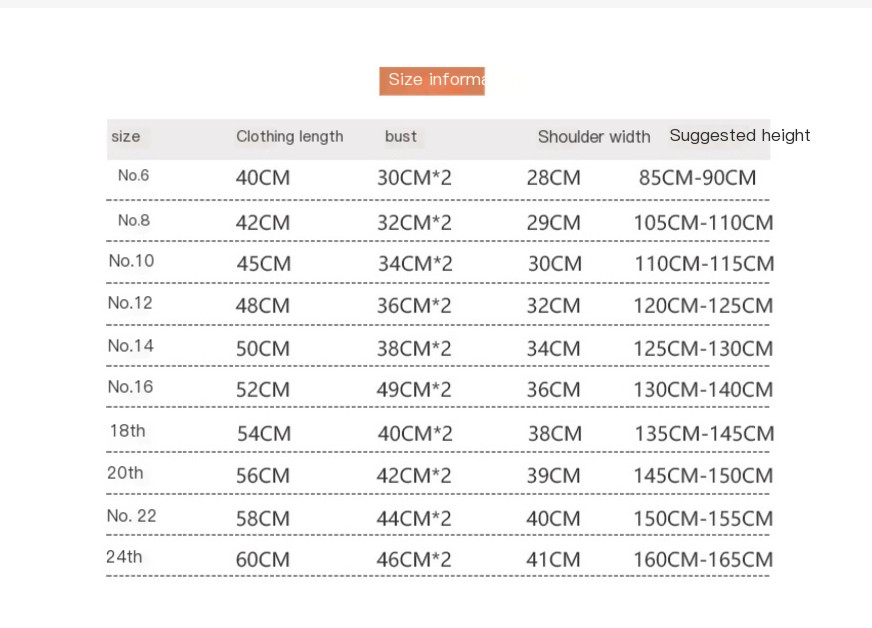This screenshot has width=872, height=628.
Task: Select the Shoulder width column header
Action: pos(594,137)
